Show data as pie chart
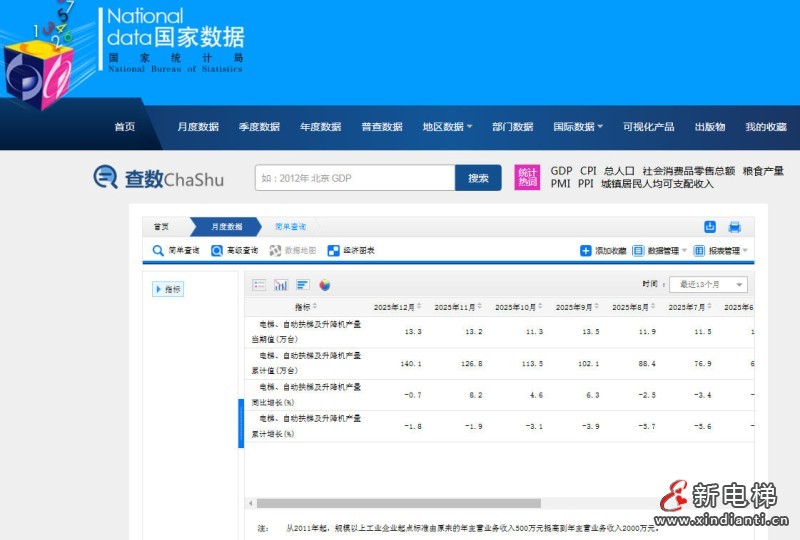Image resolution: width=800 pixels, height=540 pixels. click(x=325, y=285)
